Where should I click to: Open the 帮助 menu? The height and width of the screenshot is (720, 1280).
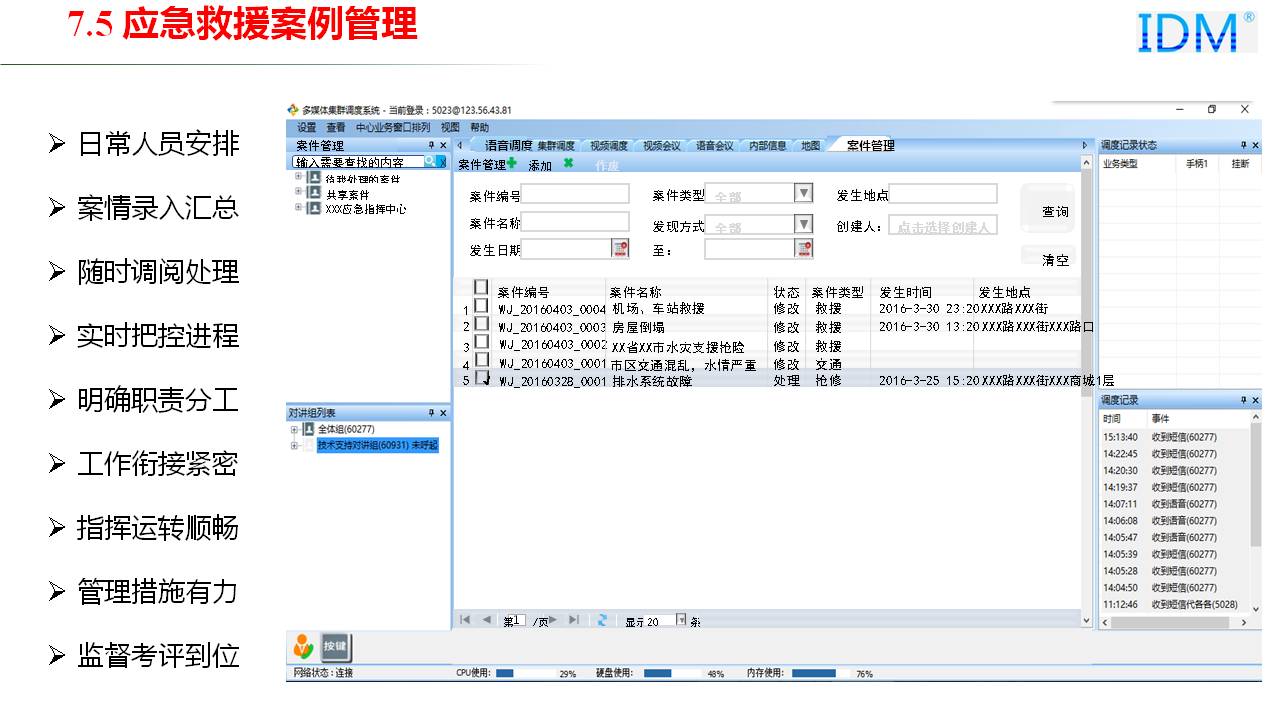tap(480, 128)
